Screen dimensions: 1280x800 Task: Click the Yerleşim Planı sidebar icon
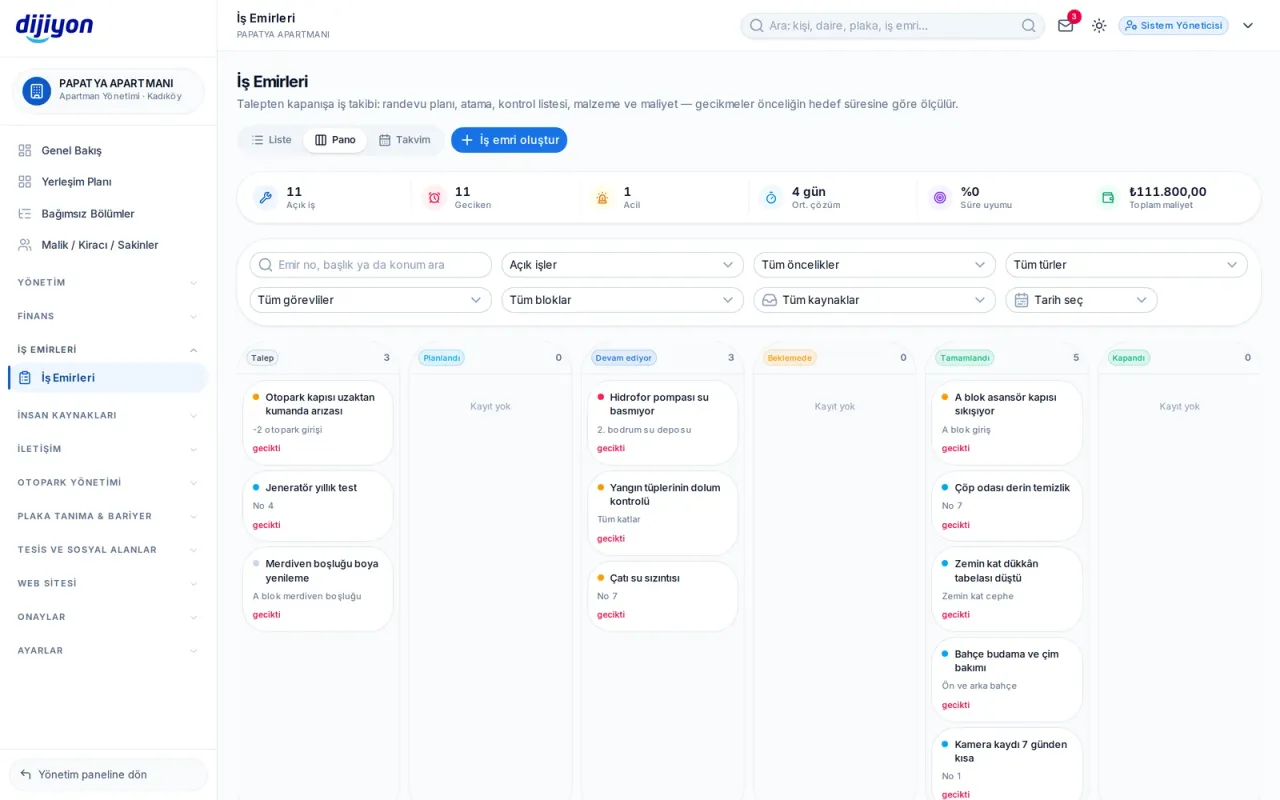click(x=25, y=182)
